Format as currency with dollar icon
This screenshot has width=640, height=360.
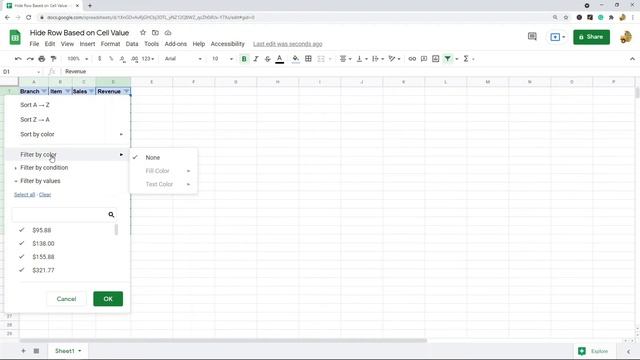coord(99,59)
